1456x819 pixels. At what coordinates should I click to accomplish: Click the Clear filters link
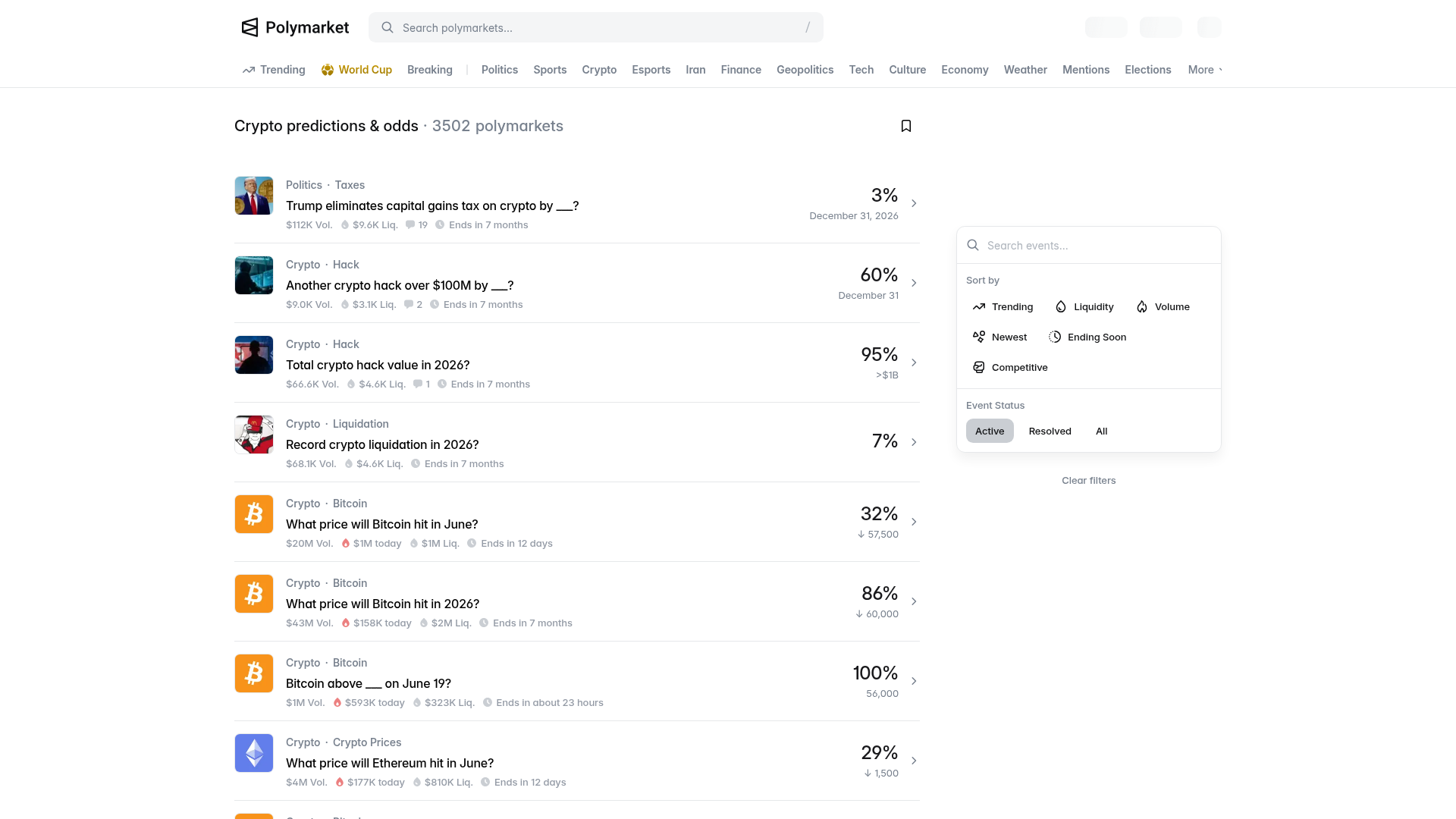tap(1088, 481)
